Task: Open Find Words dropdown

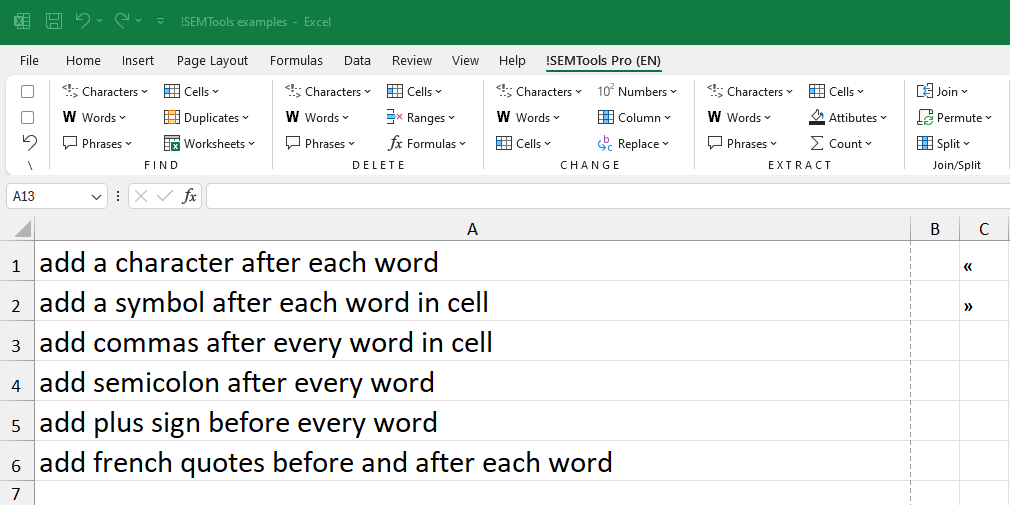Action: tap(95, 117)
